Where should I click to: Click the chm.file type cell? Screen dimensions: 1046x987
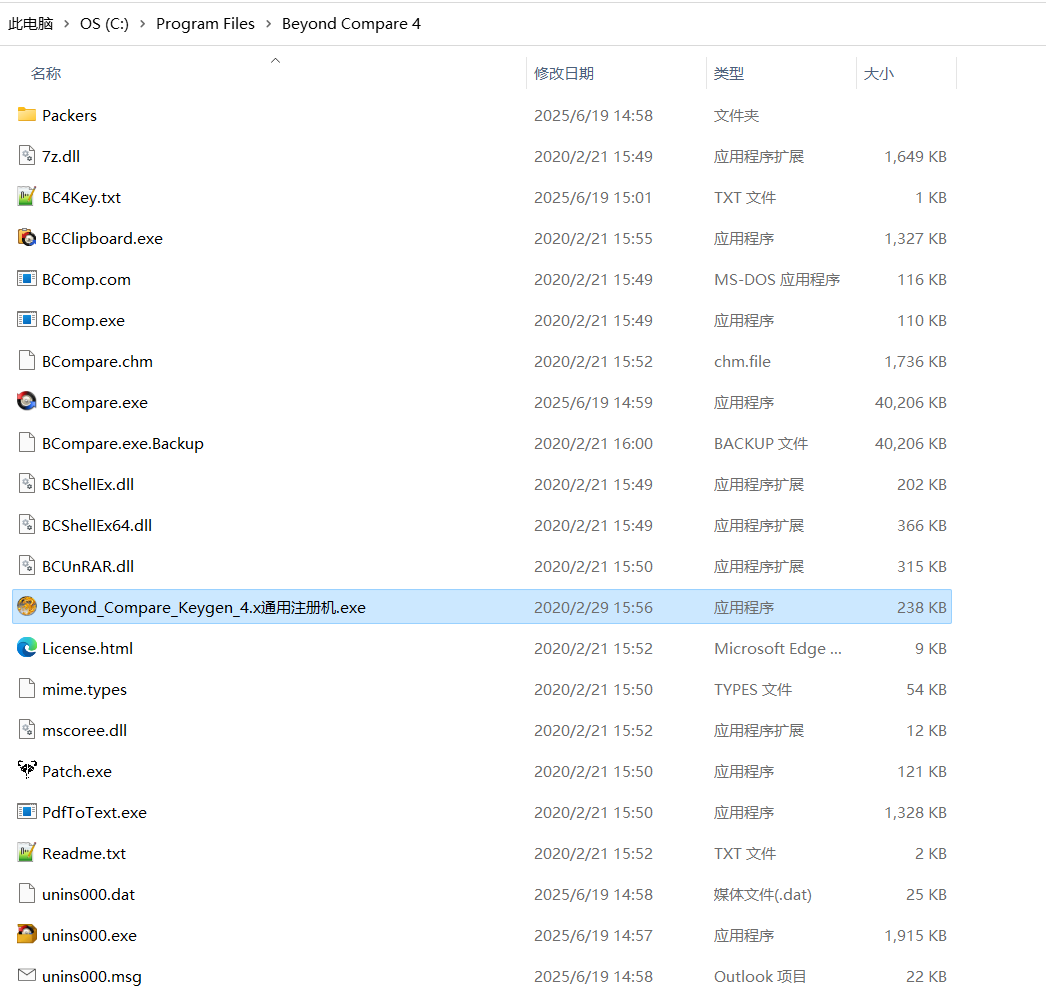(742, 362)
